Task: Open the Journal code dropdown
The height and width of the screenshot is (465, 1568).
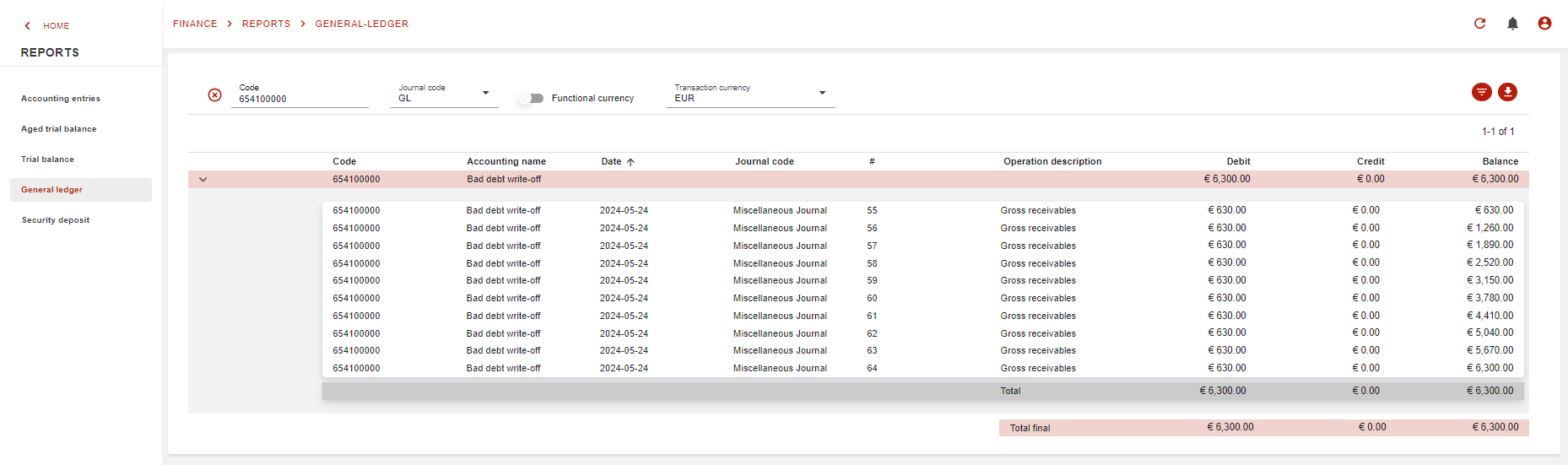Action: (x=485, y=93)
